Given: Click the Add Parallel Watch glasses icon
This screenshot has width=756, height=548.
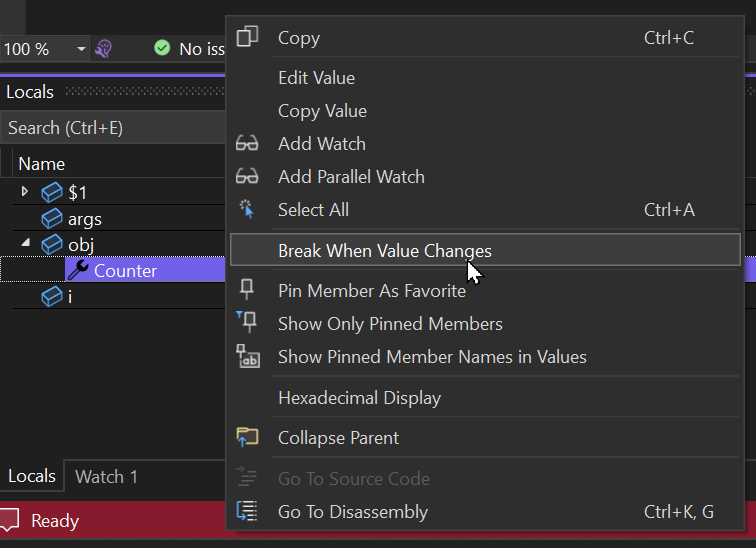Looking at the screenshot, I should (x=247, y=176).
